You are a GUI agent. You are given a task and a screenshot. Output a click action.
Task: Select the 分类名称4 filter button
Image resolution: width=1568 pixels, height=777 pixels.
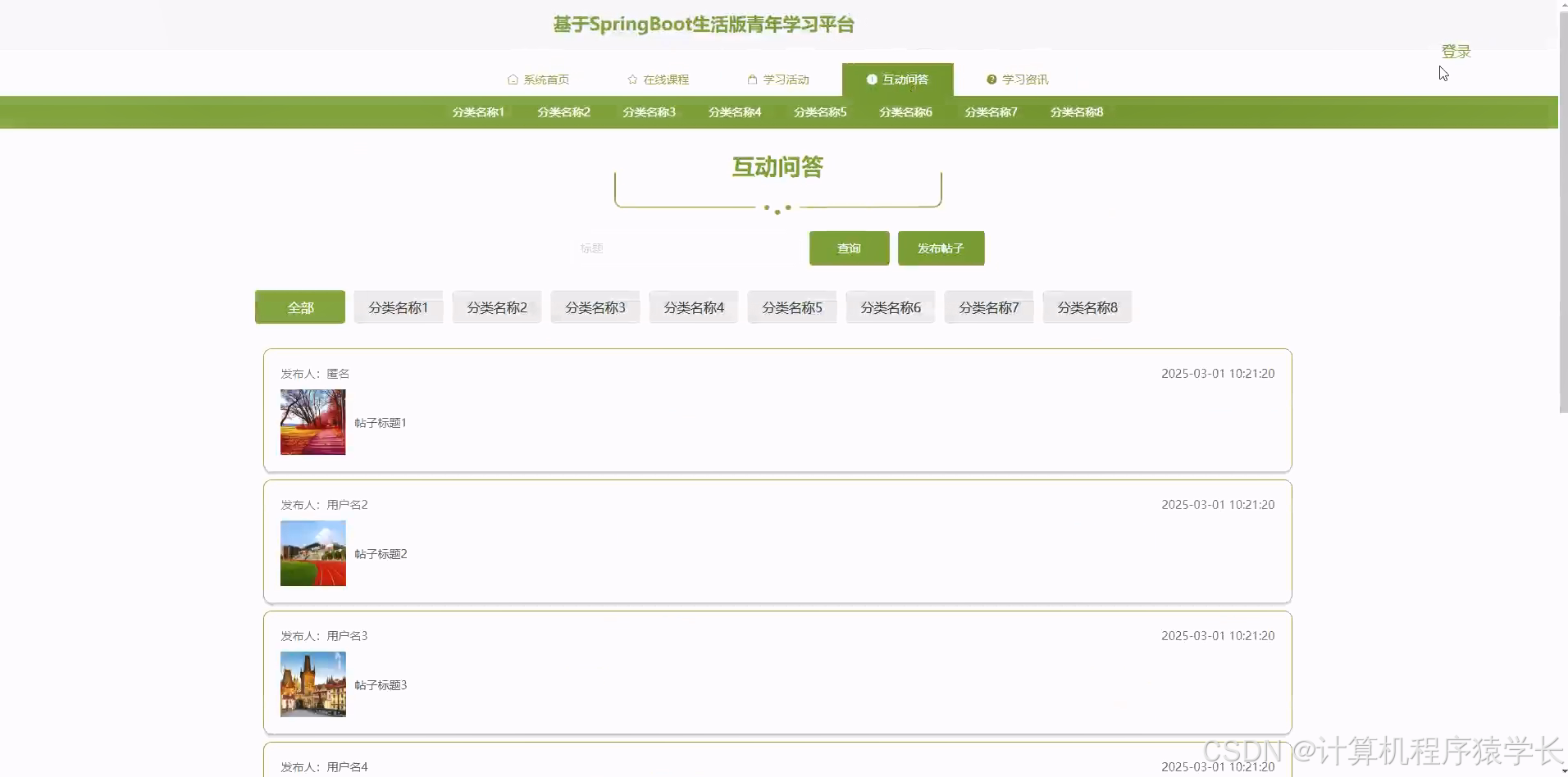[x=693, y=307]
